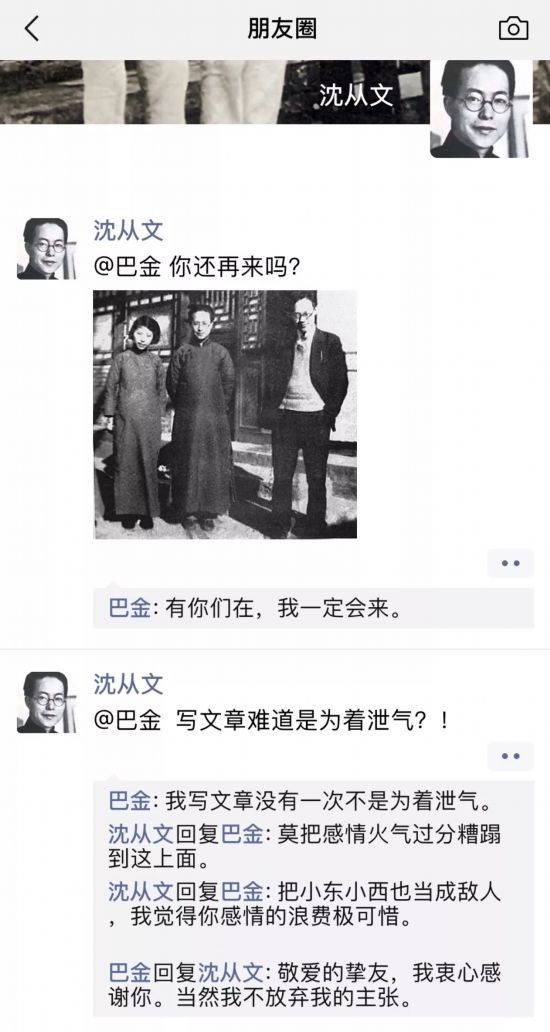The height and width of the screenshot is (1032, 550).
Task: Open the 沈从文 name link on first post
Action: tap(128, 230)
